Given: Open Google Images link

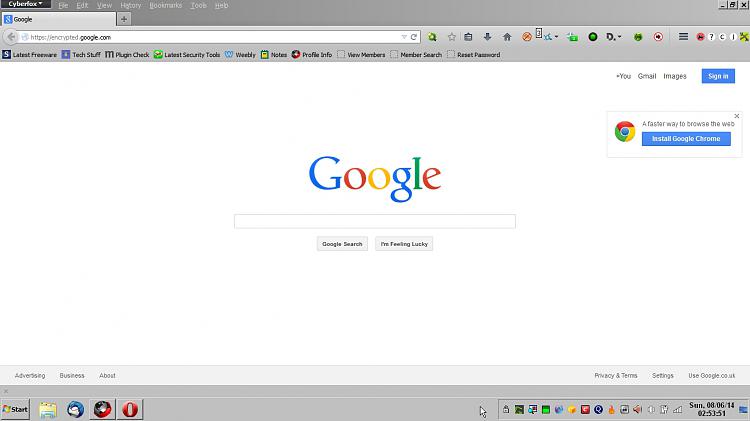Looking at the screenshot, I should click(x=675, y=76).
